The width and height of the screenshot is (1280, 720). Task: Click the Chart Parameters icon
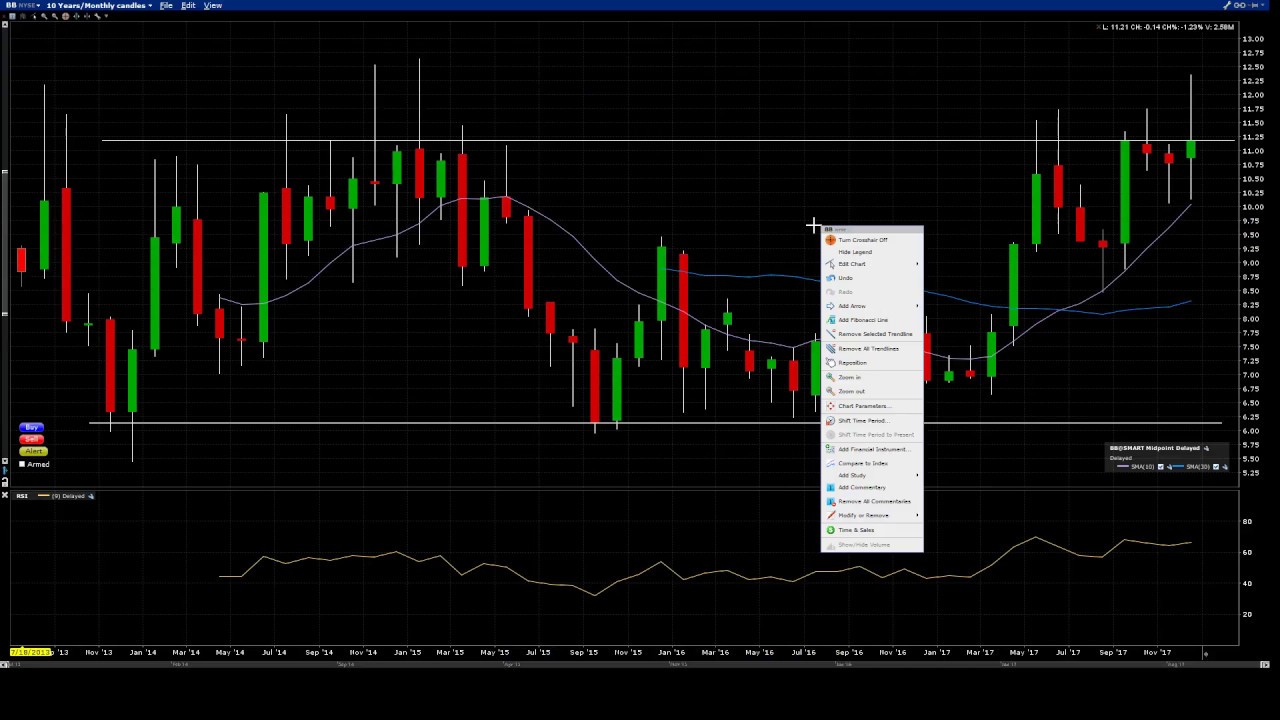[x=830, y=406]
